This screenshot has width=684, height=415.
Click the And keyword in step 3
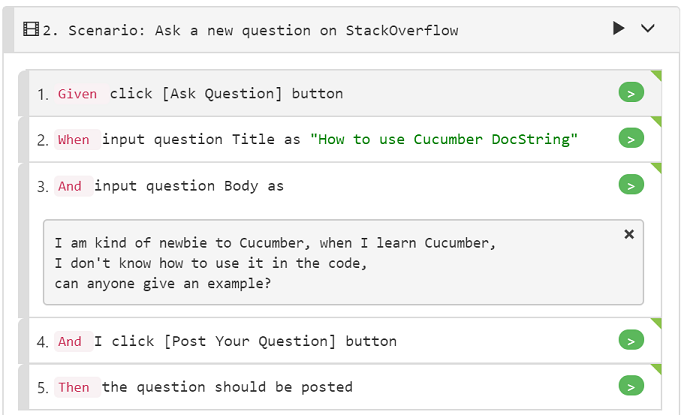tap(70, 186)
